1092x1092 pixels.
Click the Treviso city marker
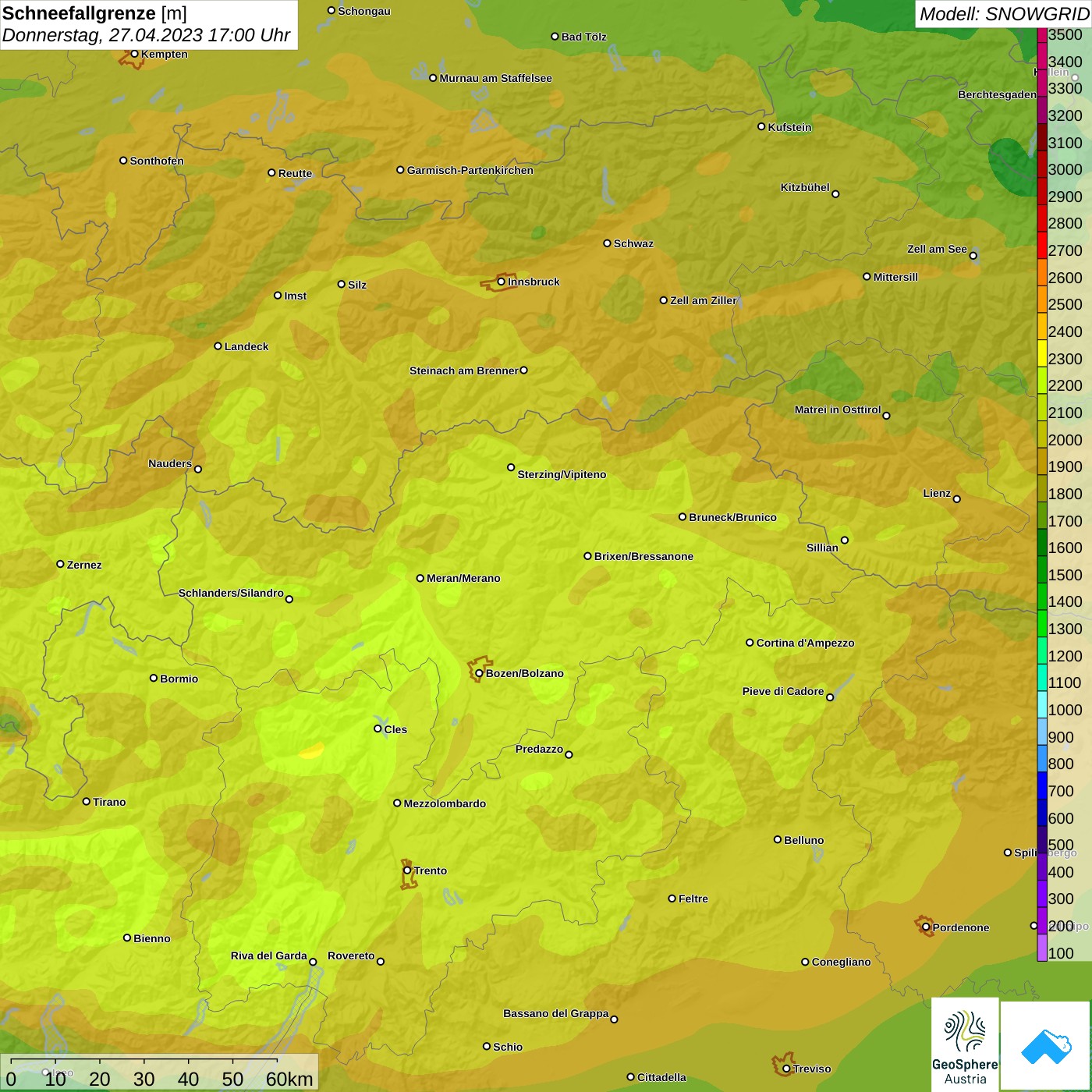pyautogui.click(x=786, y=1069)
